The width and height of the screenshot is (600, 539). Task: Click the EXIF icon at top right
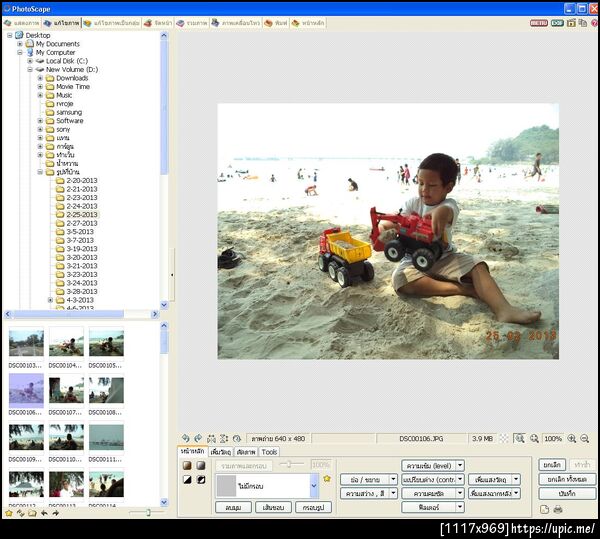tap(557, 23)
